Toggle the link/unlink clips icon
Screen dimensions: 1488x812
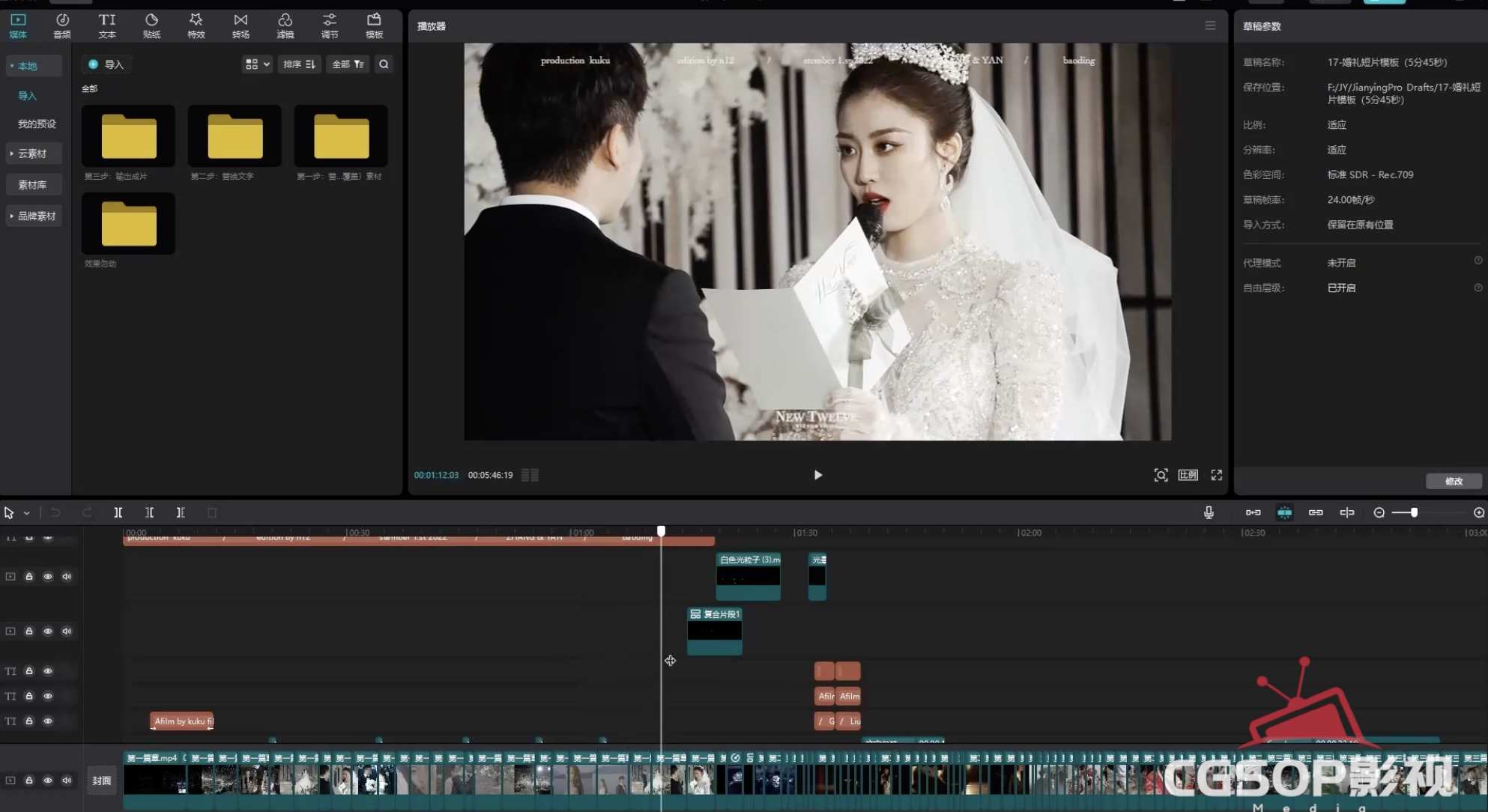(x=1316, y=512)
